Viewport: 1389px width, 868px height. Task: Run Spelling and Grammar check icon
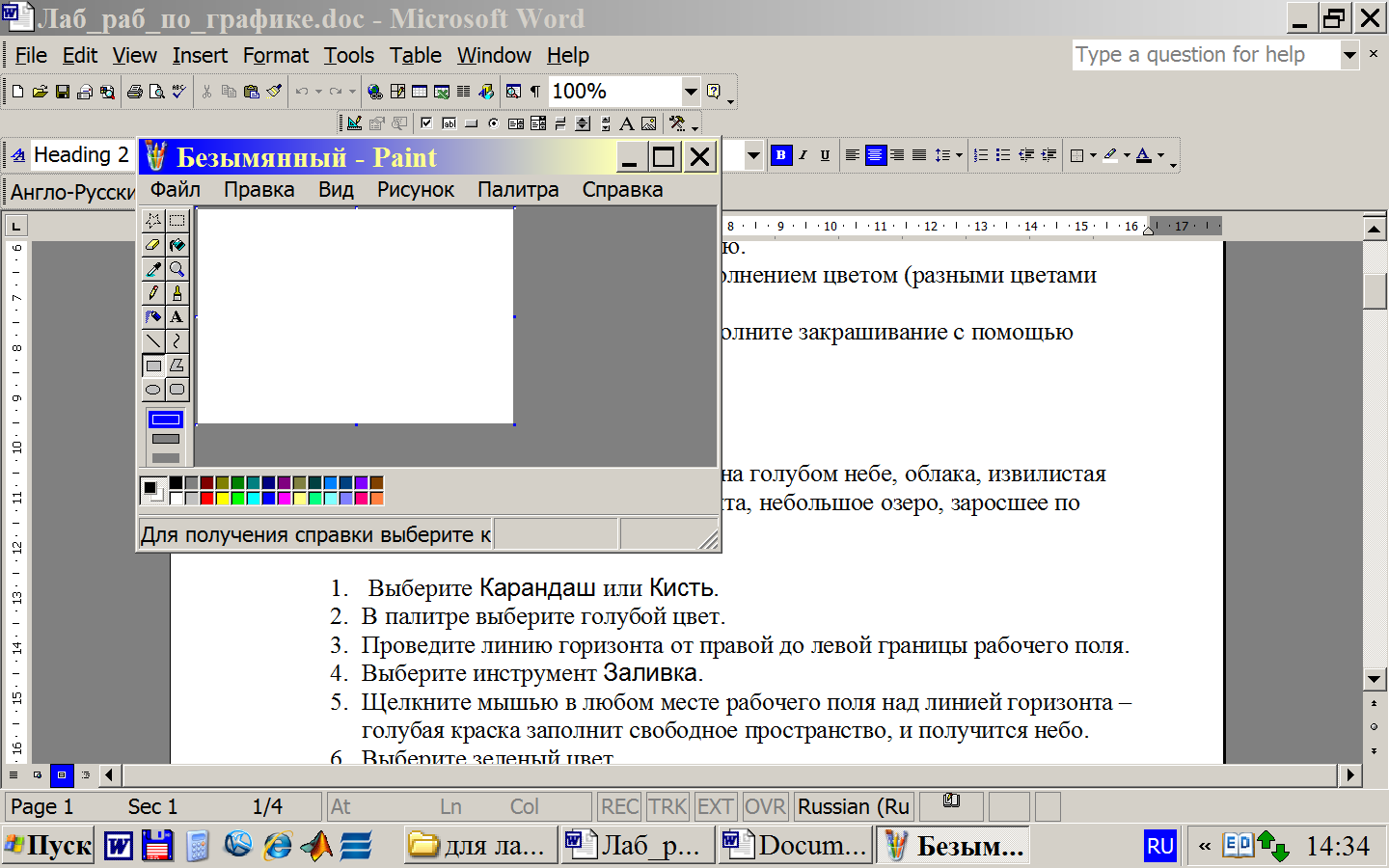[179, 92]
